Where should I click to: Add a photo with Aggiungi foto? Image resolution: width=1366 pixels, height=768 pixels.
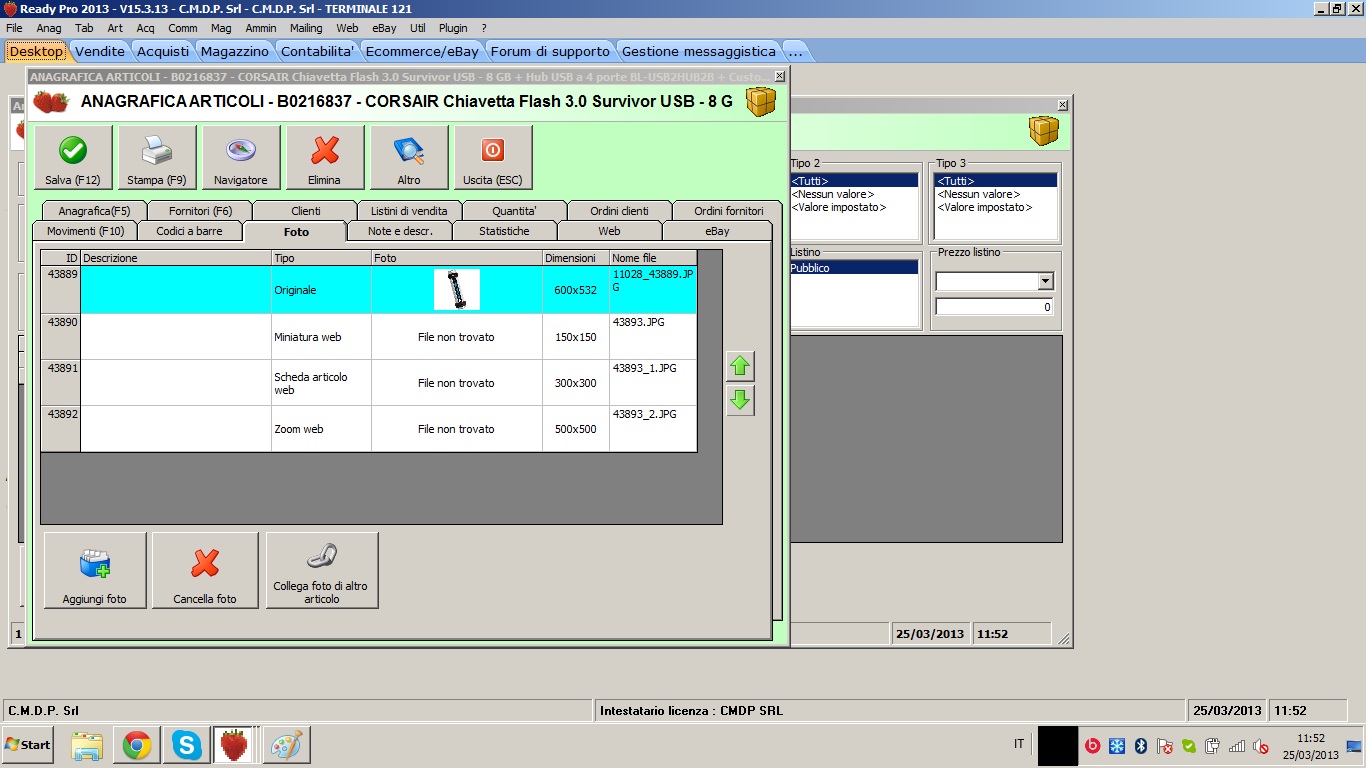point(95,570)
